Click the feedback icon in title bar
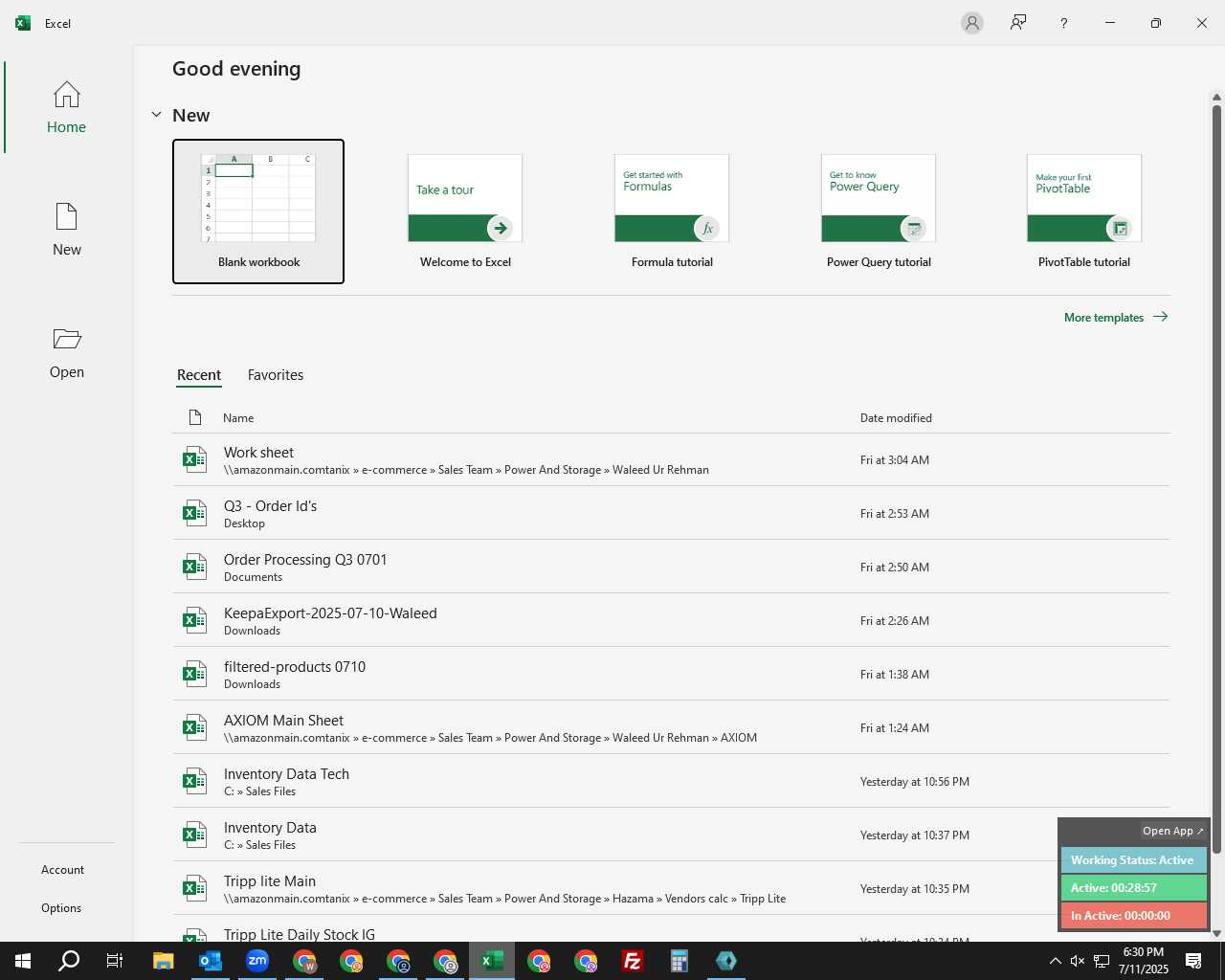 point(1018,23)
